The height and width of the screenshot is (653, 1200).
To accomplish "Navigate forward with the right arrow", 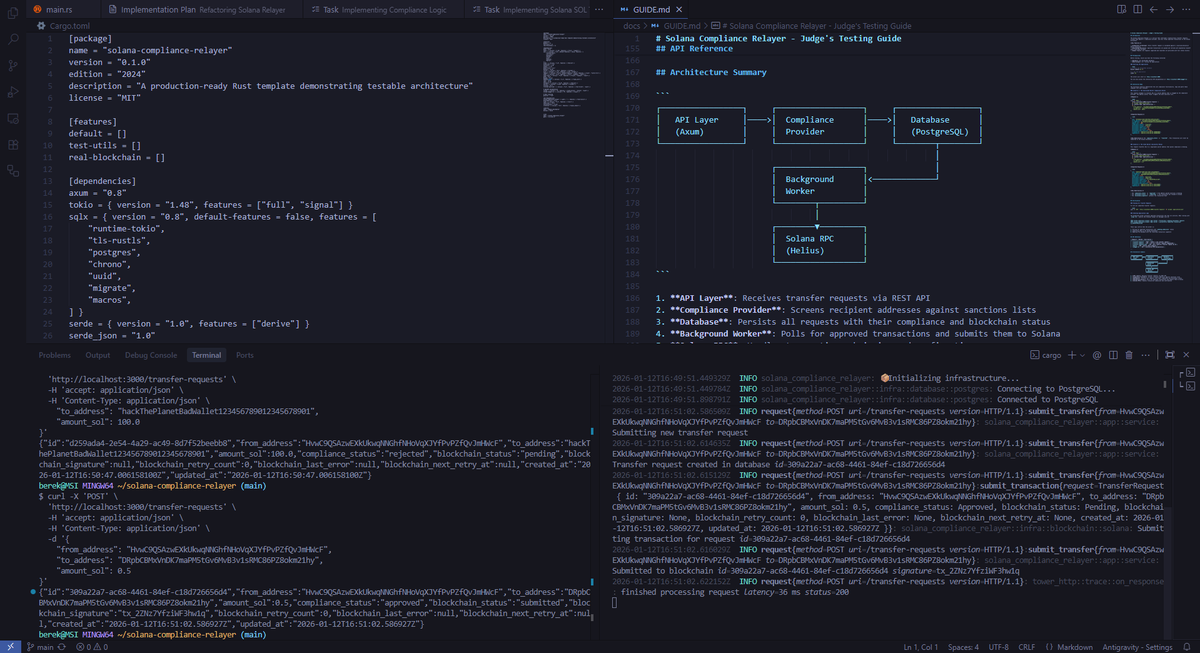I will coord(1170,9).
